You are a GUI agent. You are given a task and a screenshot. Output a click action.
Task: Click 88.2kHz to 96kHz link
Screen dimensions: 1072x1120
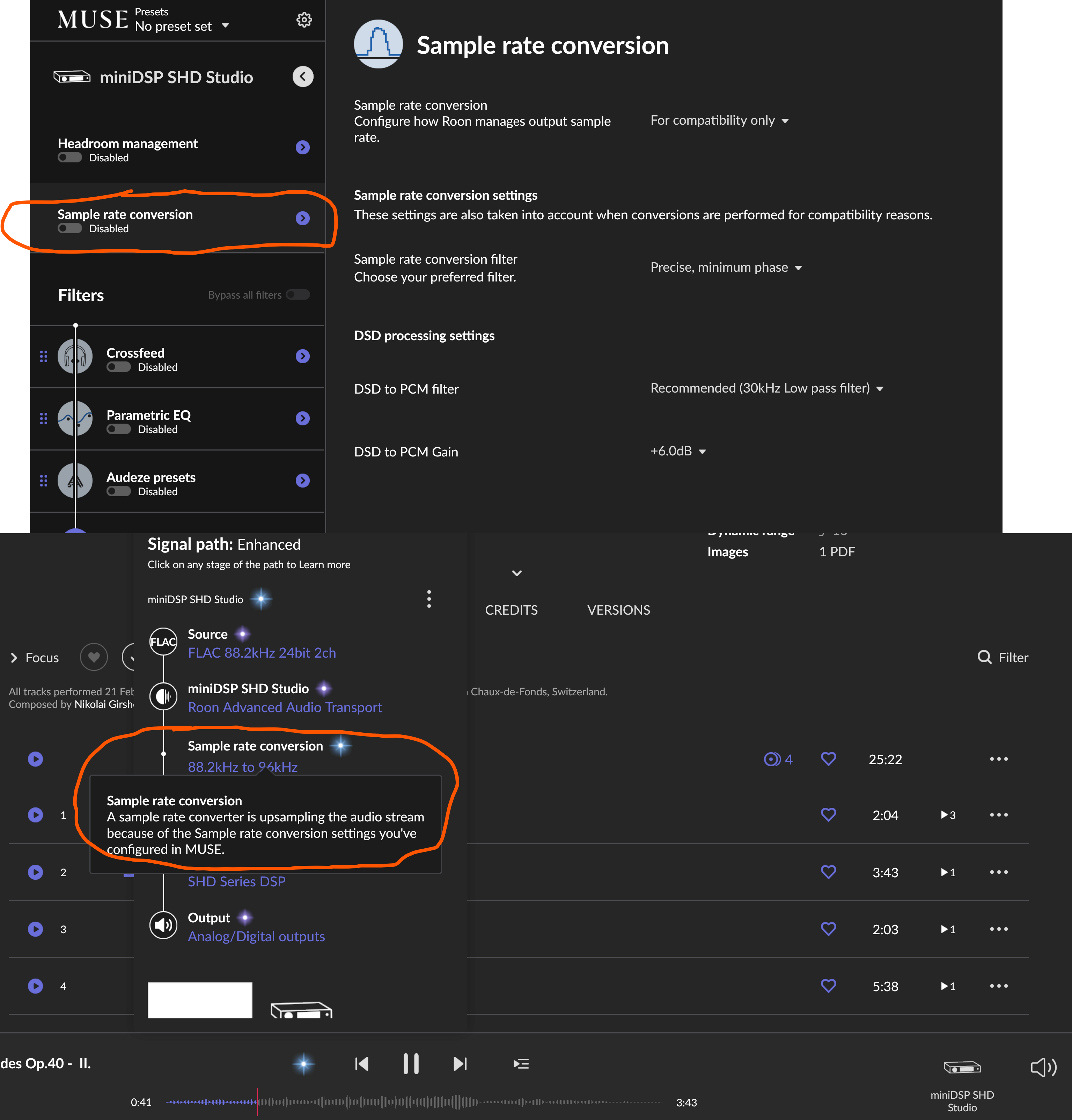pos(243,767)
